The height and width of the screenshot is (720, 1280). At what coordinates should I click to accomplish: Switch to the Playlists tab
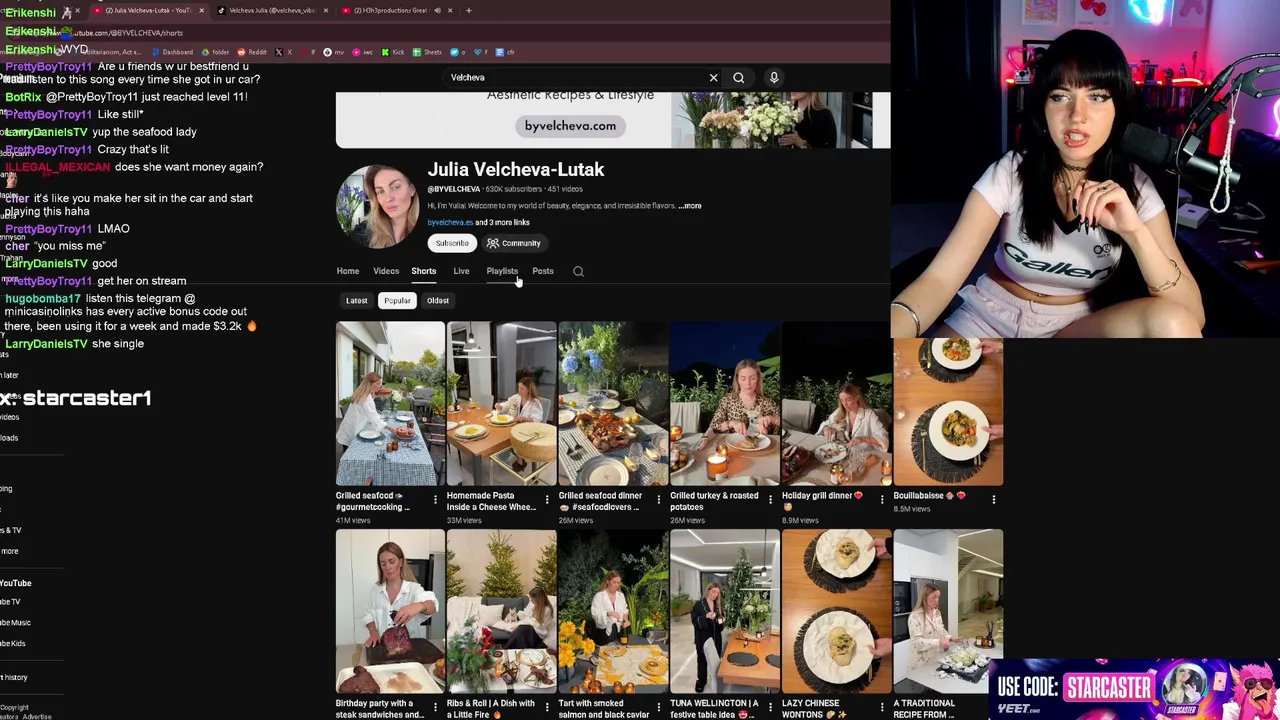(x=502, y=271)
